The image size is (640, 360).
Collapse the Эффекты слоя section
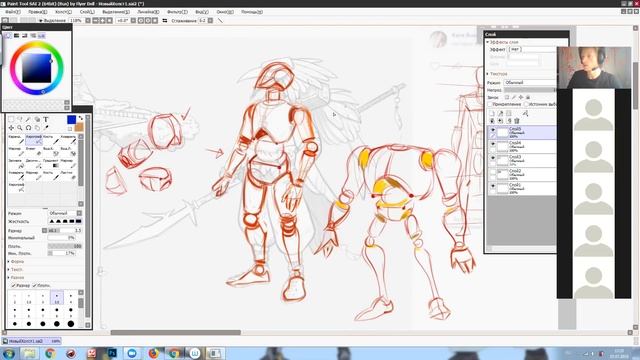click(x=487, y=42)
